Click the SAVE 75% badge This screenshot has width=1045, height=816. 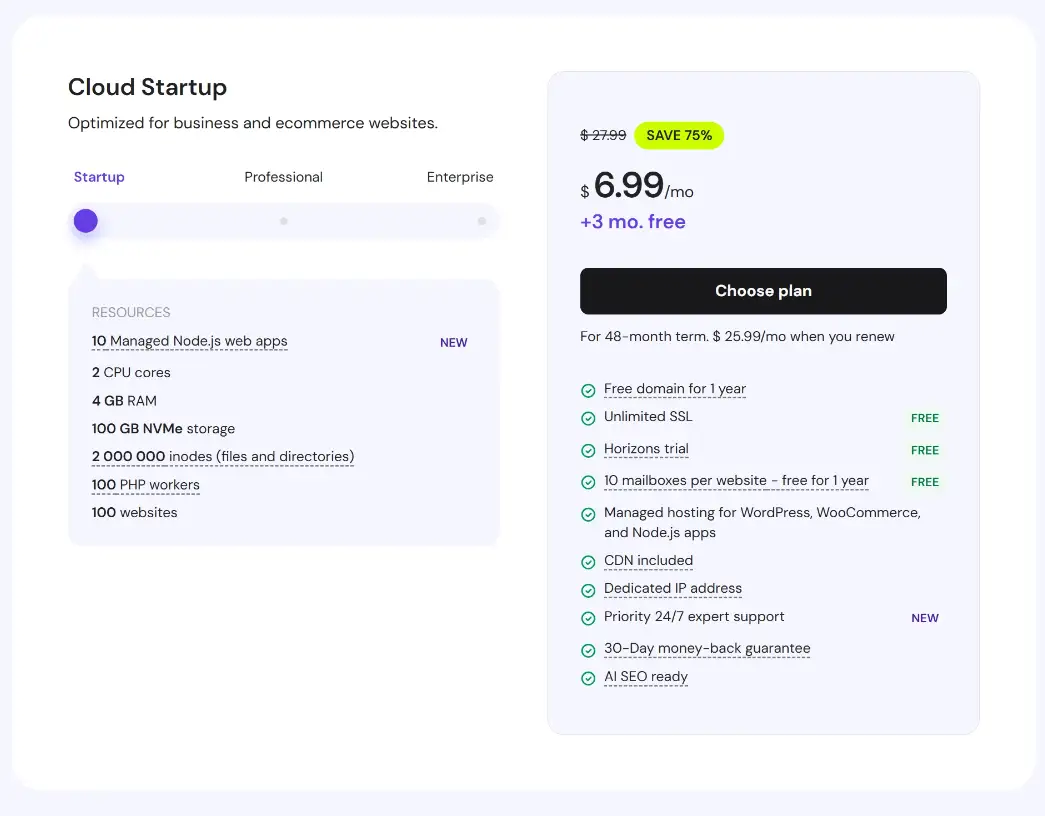pos(679,135)
